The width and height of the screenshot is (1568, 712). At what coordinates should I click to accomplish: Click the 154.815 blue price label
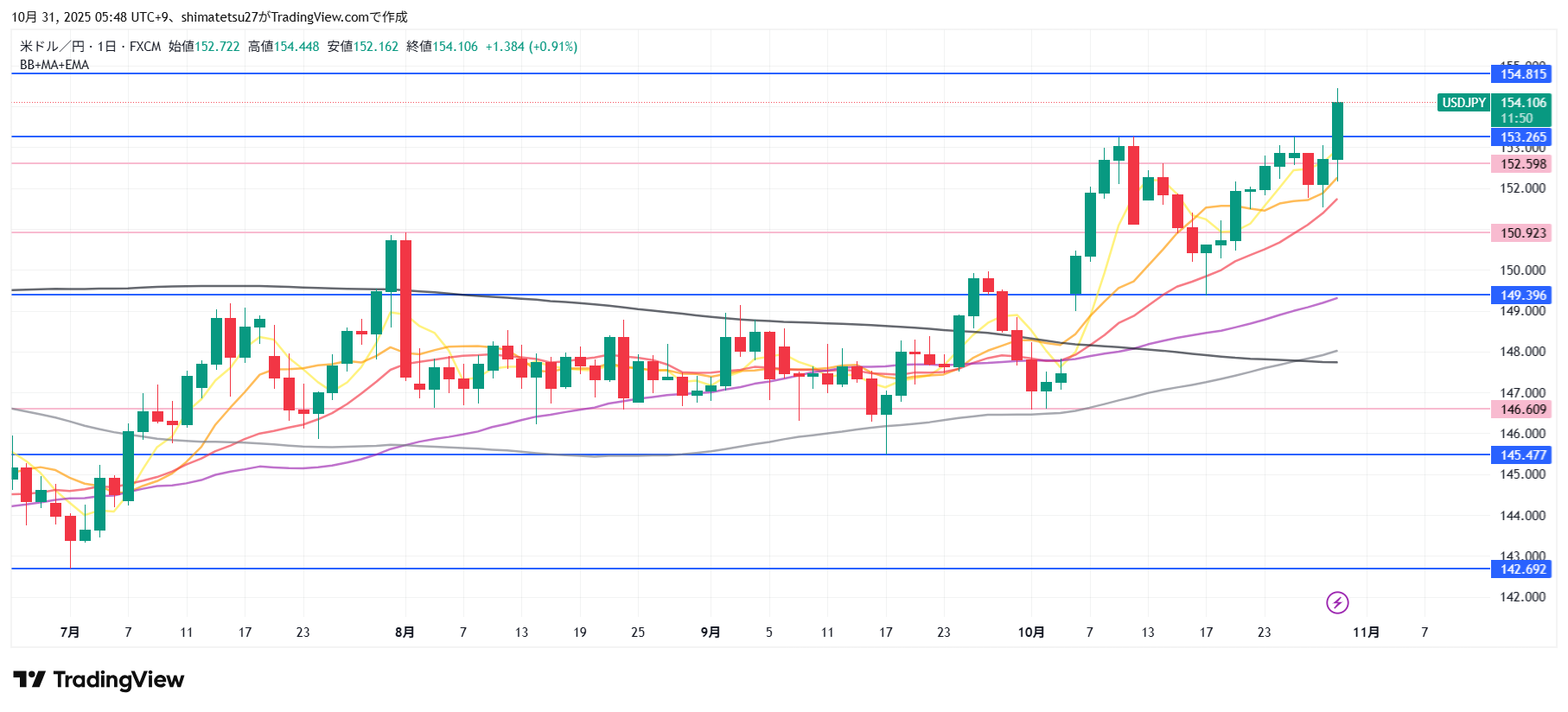click(1522, 74)
